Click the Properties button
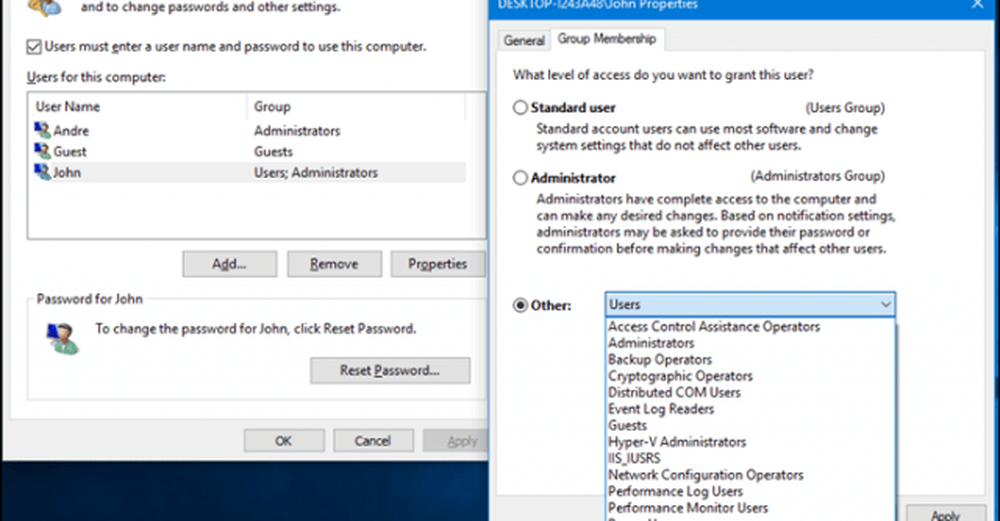This screenshot has height=521, width=1000. pyautogui.click(x=437, y=264)
